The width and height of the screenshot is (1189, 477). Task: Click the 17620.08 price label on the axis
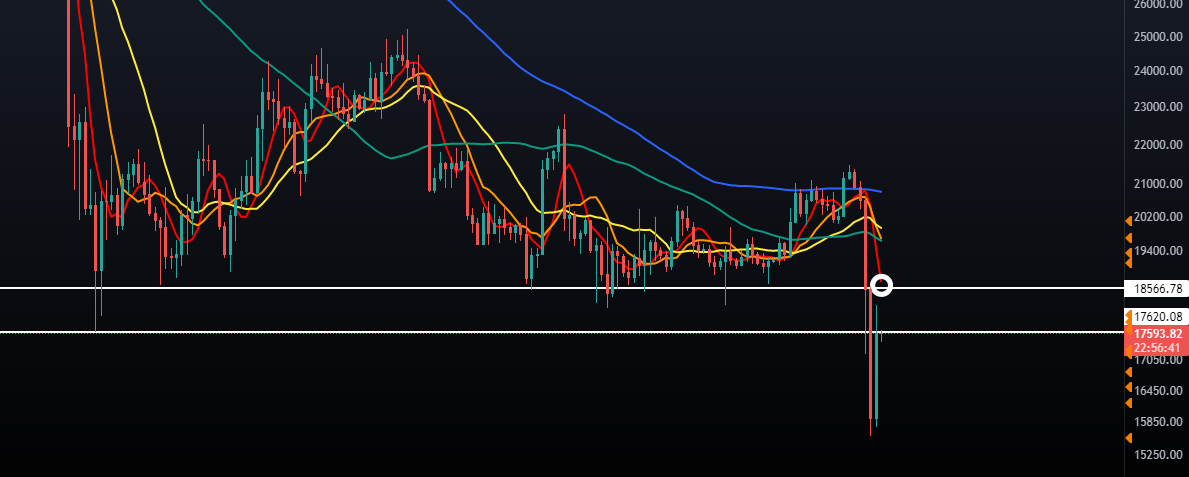click(1158, 316)
